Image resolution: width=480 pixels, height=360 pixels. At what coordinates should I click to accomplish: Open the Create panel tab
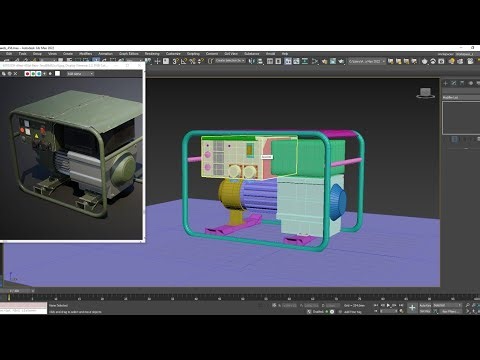pyautogui.click(x=446, y=83)
